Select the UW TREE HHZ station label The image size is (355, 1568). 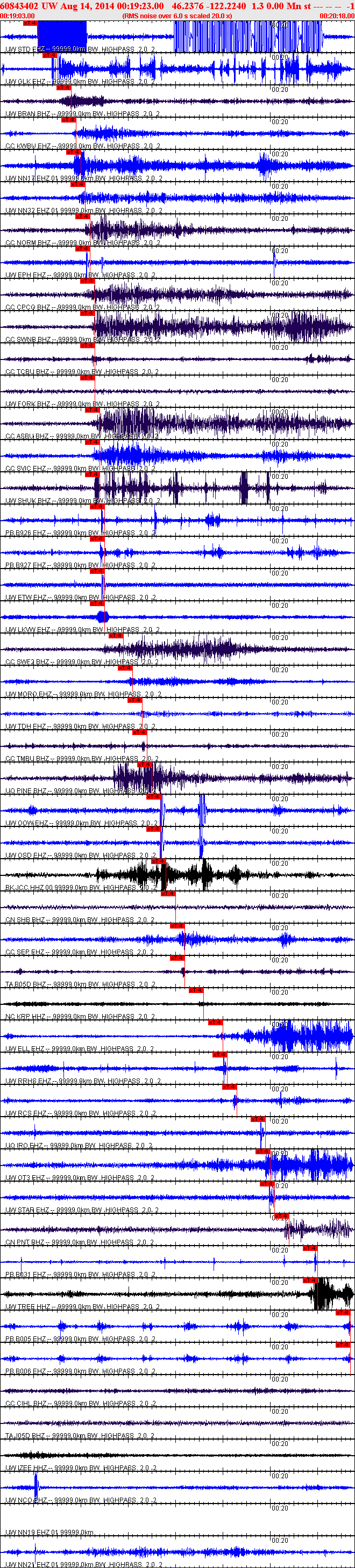82,1307
